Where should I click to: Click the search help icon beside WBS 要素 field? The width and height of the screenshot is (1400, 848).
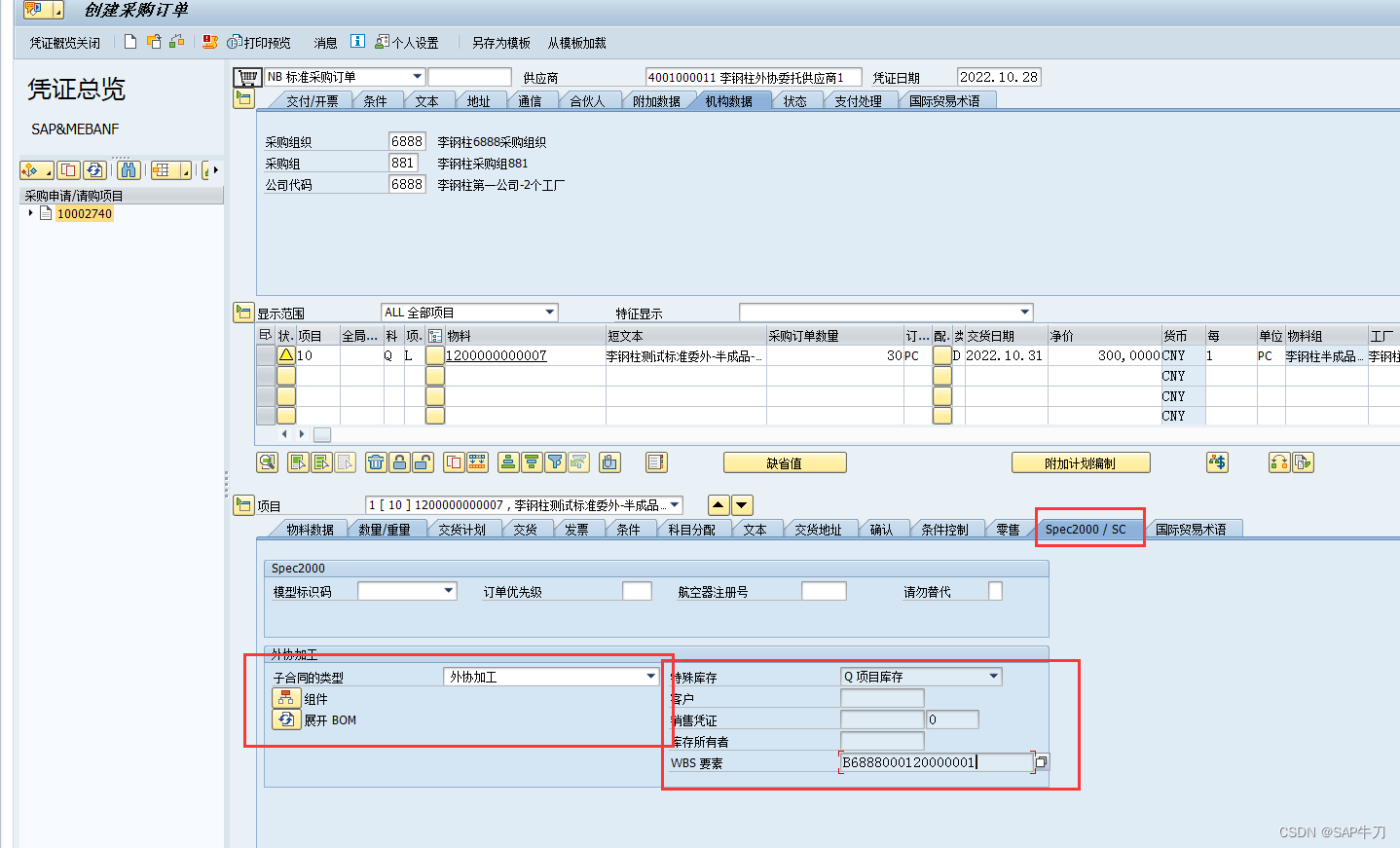pos(1042,761)
